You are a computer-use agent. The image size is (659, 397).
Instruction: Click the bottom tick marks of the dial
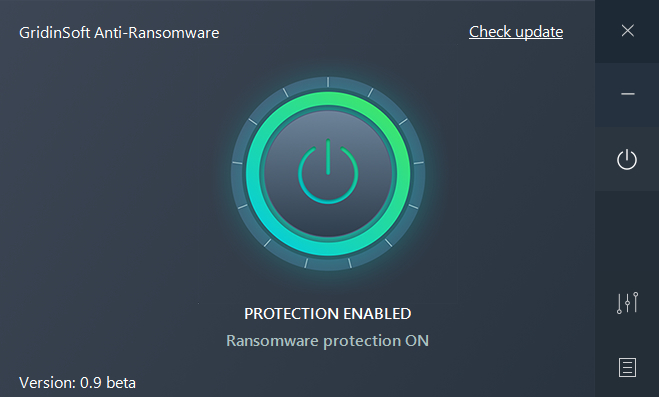tap(328, 263)
